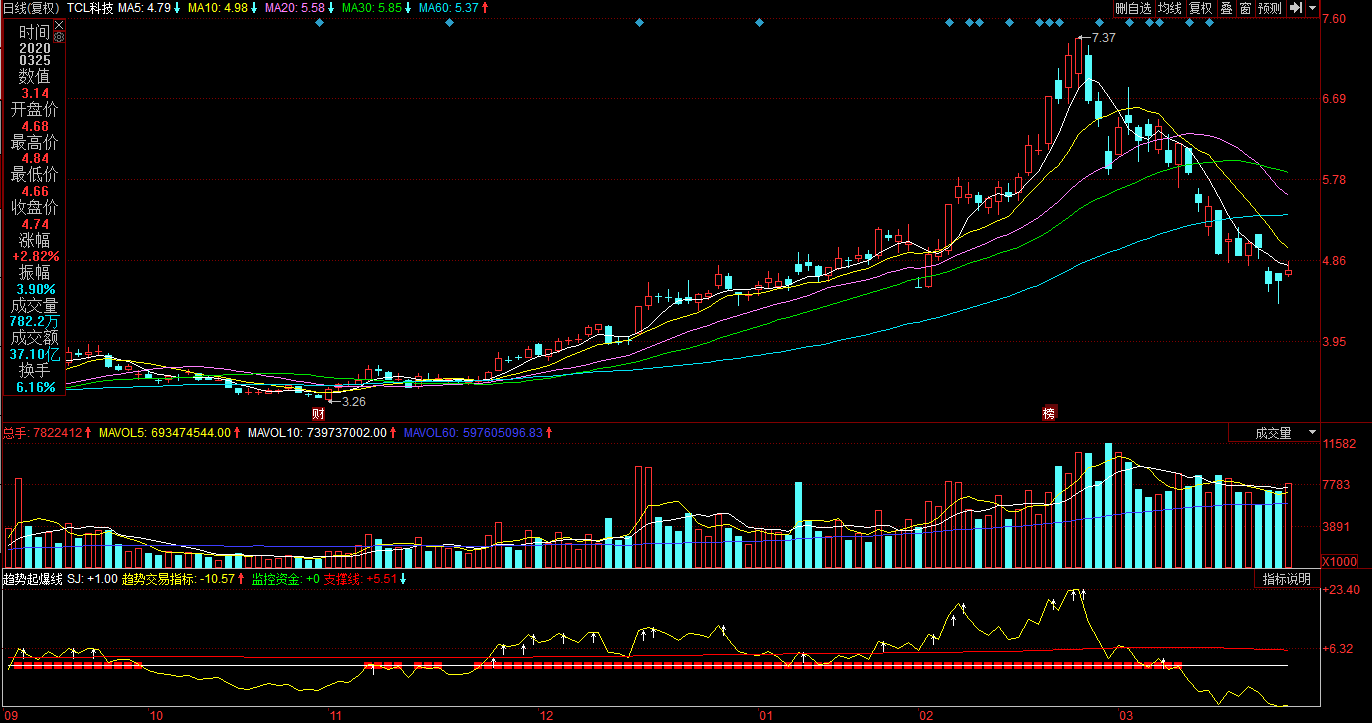The width and height of the screenshot is (1372, 723).
Task: Click the 09 month label on time axis
Action: pyautogui.click(x=9, y=716)
